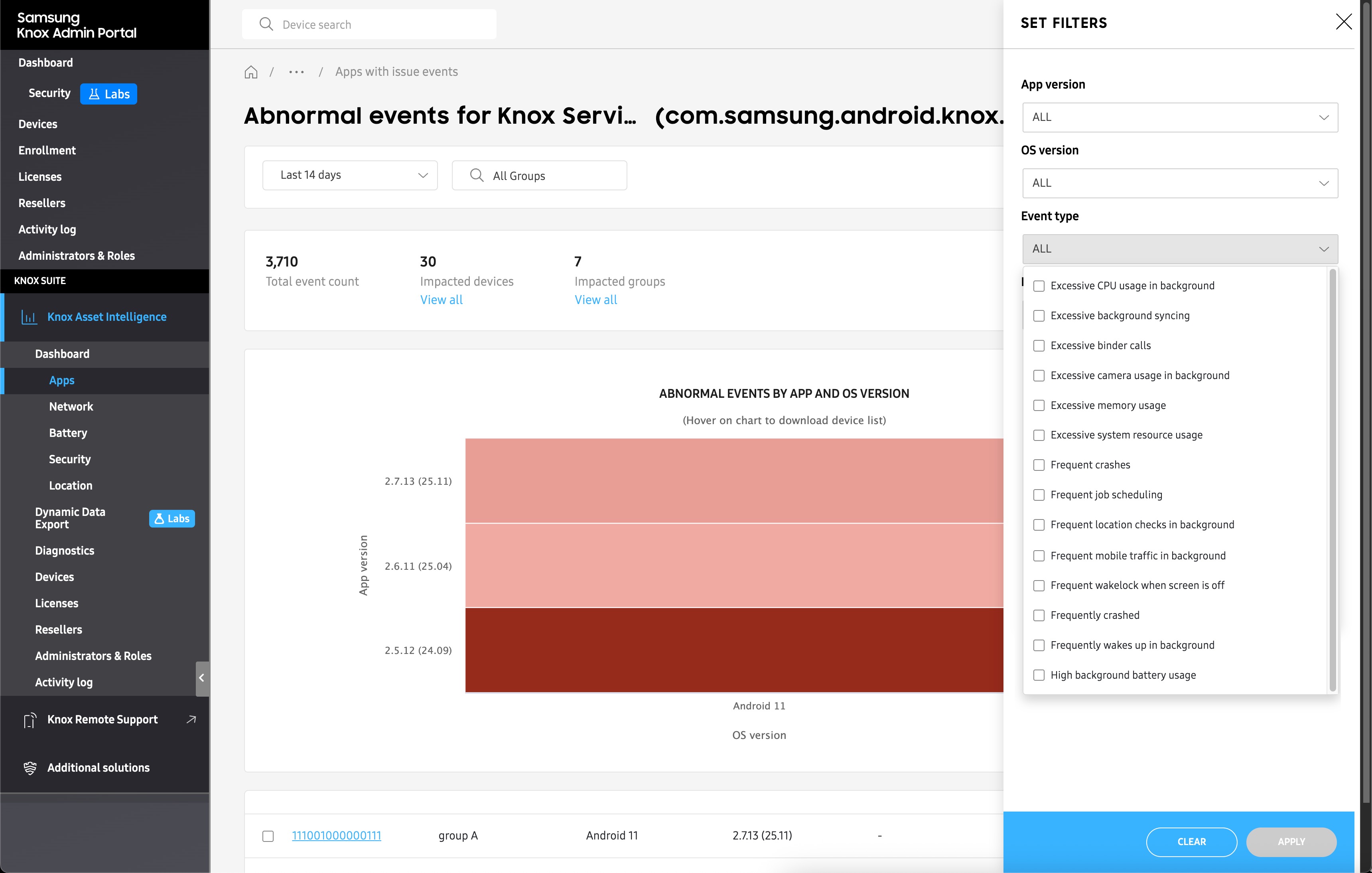
Task: Check Excessive binder calls option
Action: pos(1039,346)
